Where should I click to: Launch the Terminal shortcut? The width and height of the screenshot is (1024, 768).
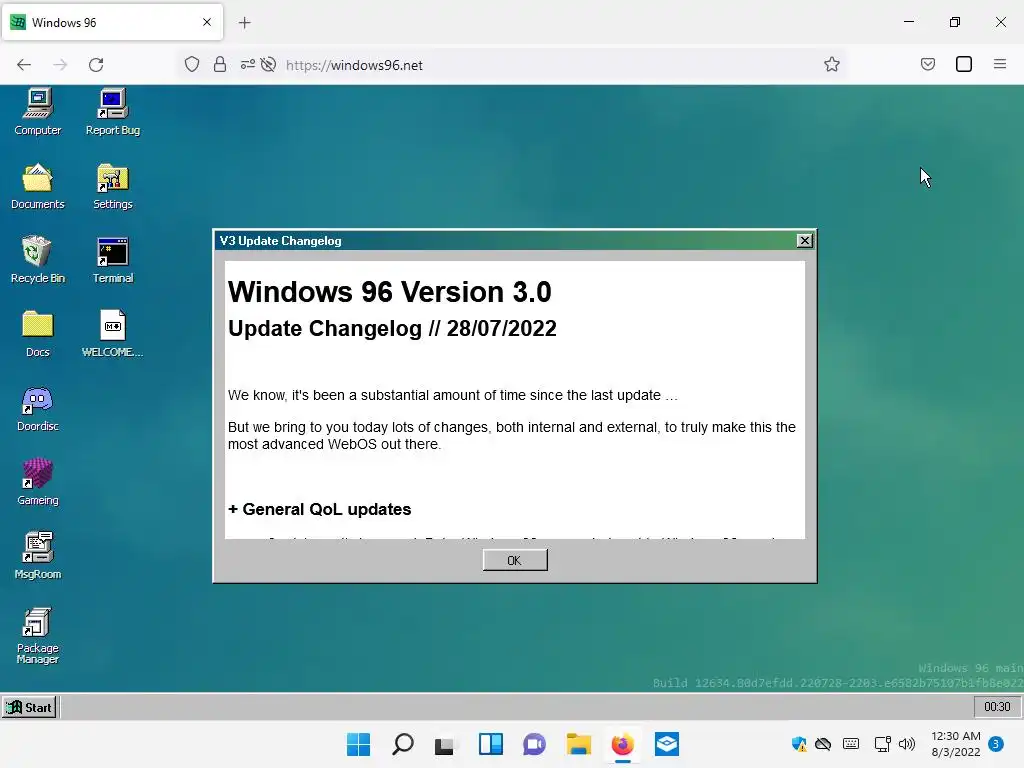click(x=113, y=260)
